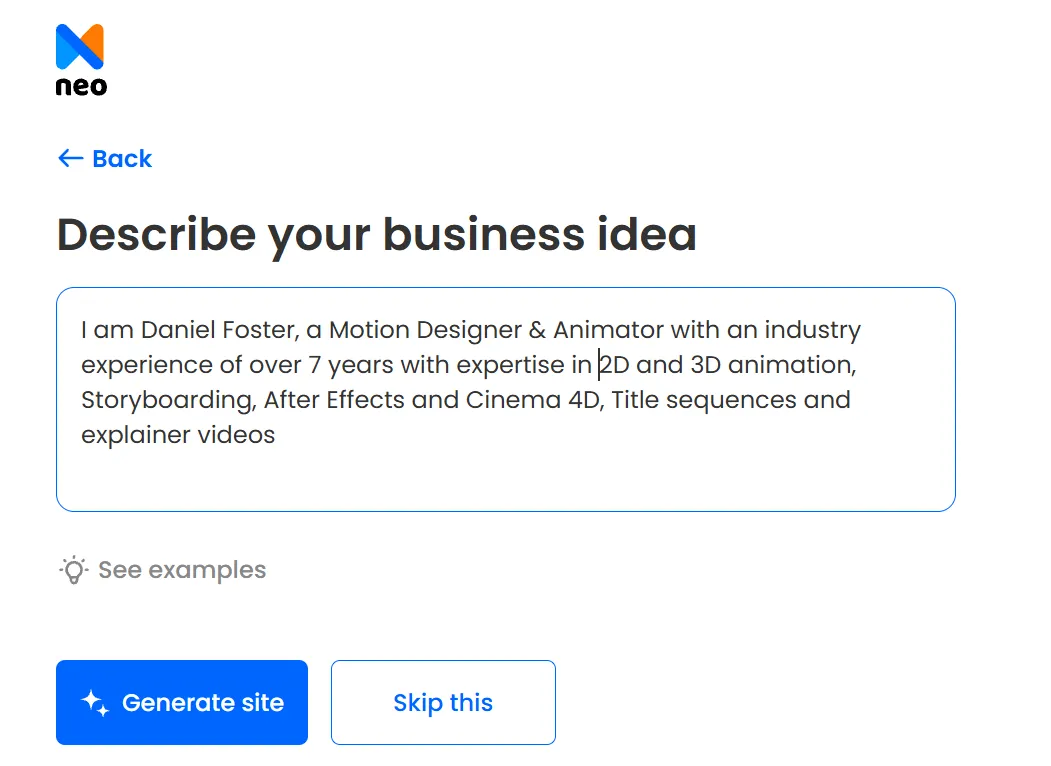Click 'Title sequences' in the text box
The image size is (1051, 766).
[x=704, y=400]
